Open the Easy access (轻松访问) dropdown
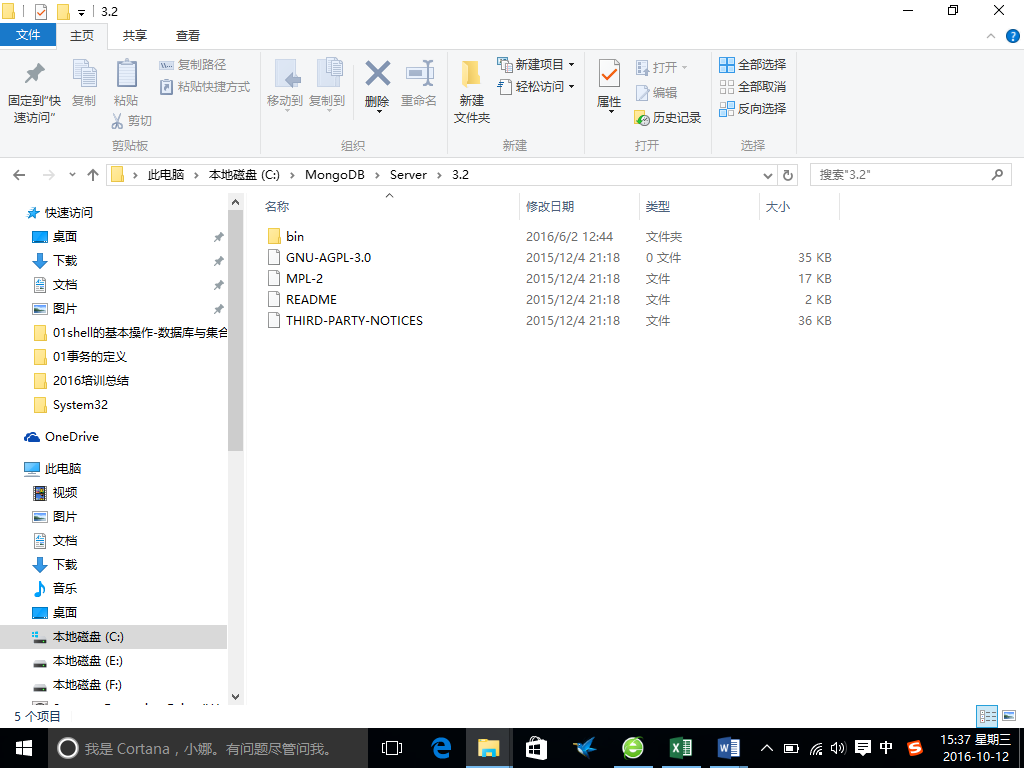 [x=536, y=87]
